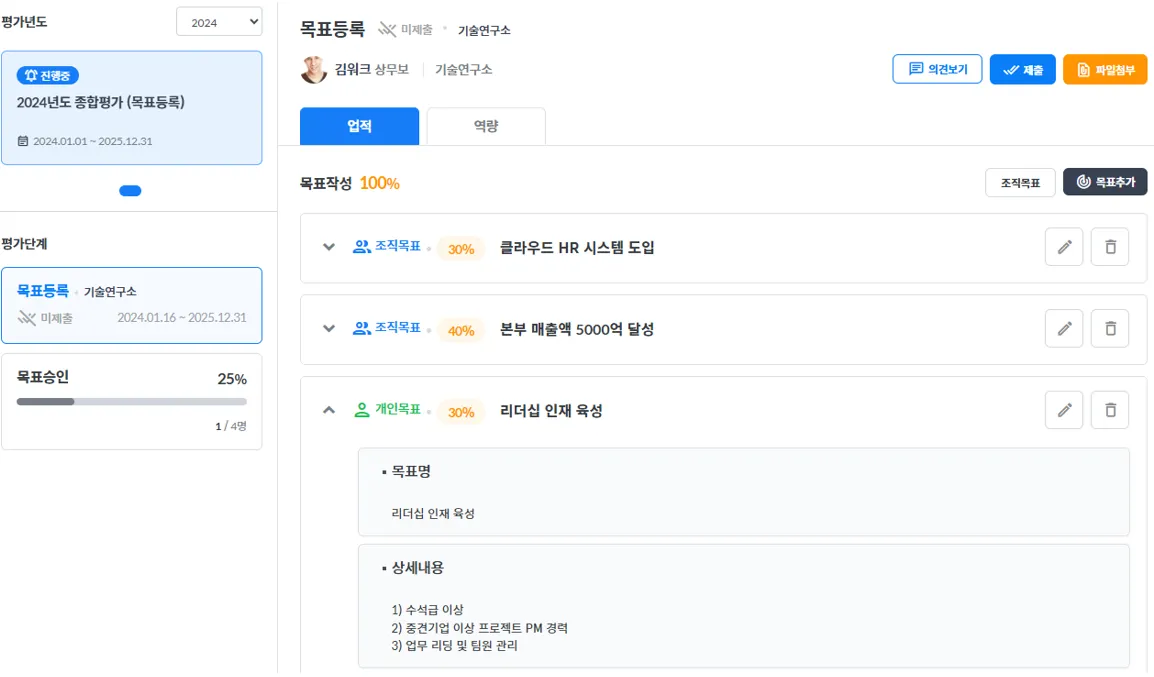Click pencil icon for 본부 매출액 5000억 달성
This screenshot has width=1154, height=677.
tap(1064, 328)
